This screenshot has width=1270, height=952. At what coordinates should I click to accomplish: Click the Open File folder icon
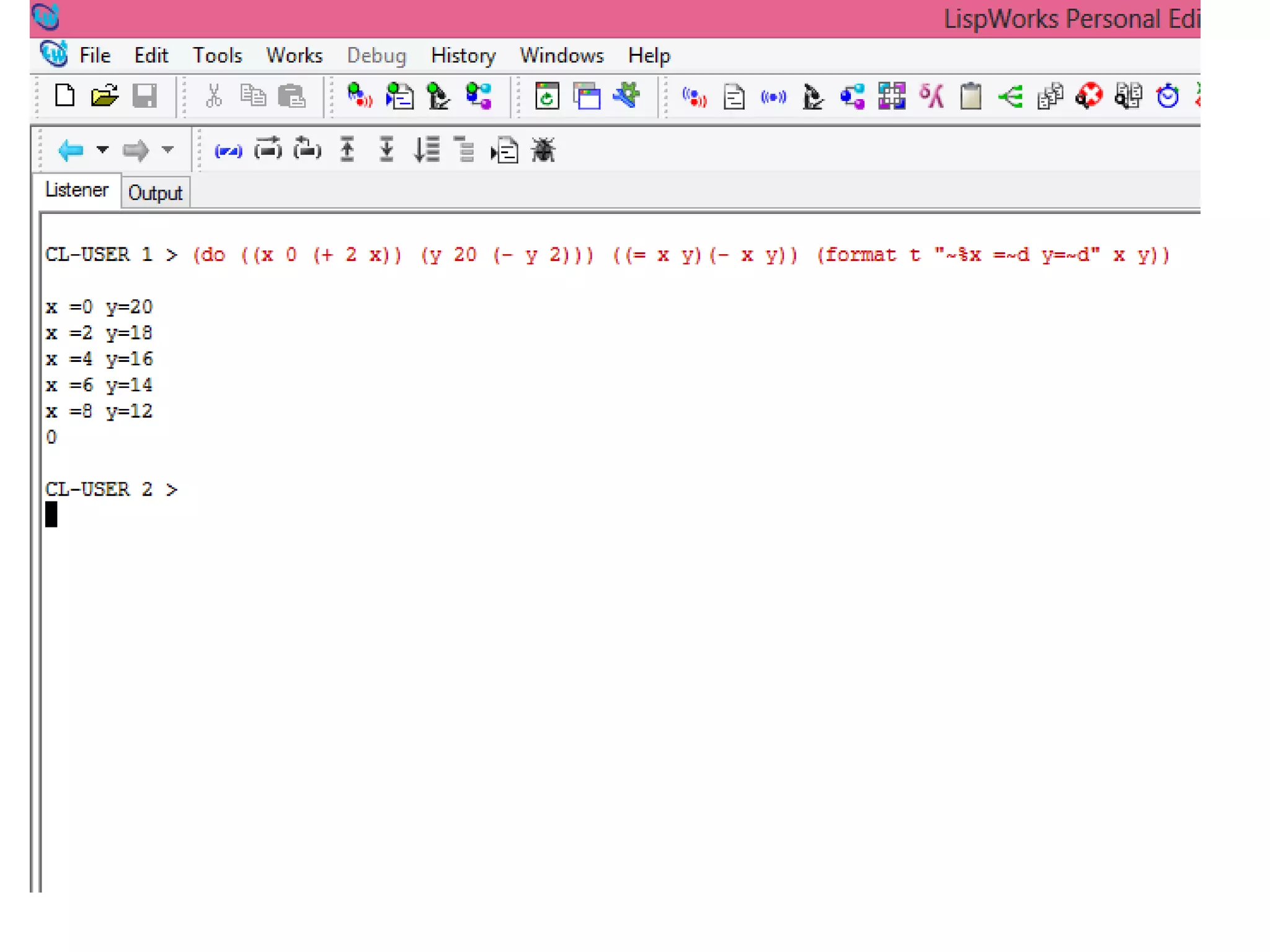coord(104,96)
